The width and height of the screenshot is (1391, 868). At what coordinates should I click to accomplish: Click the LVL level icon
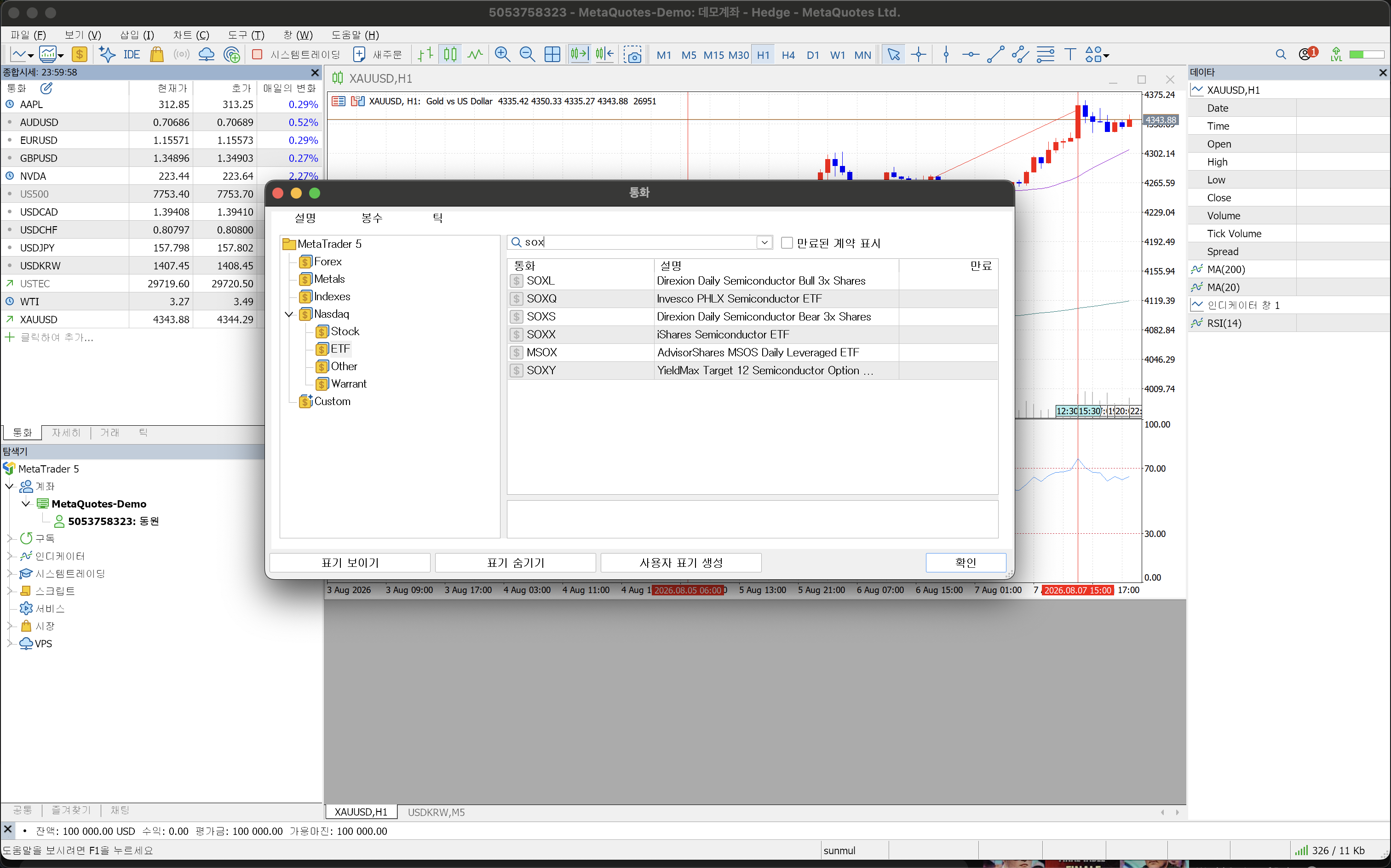coord(1336,55)
